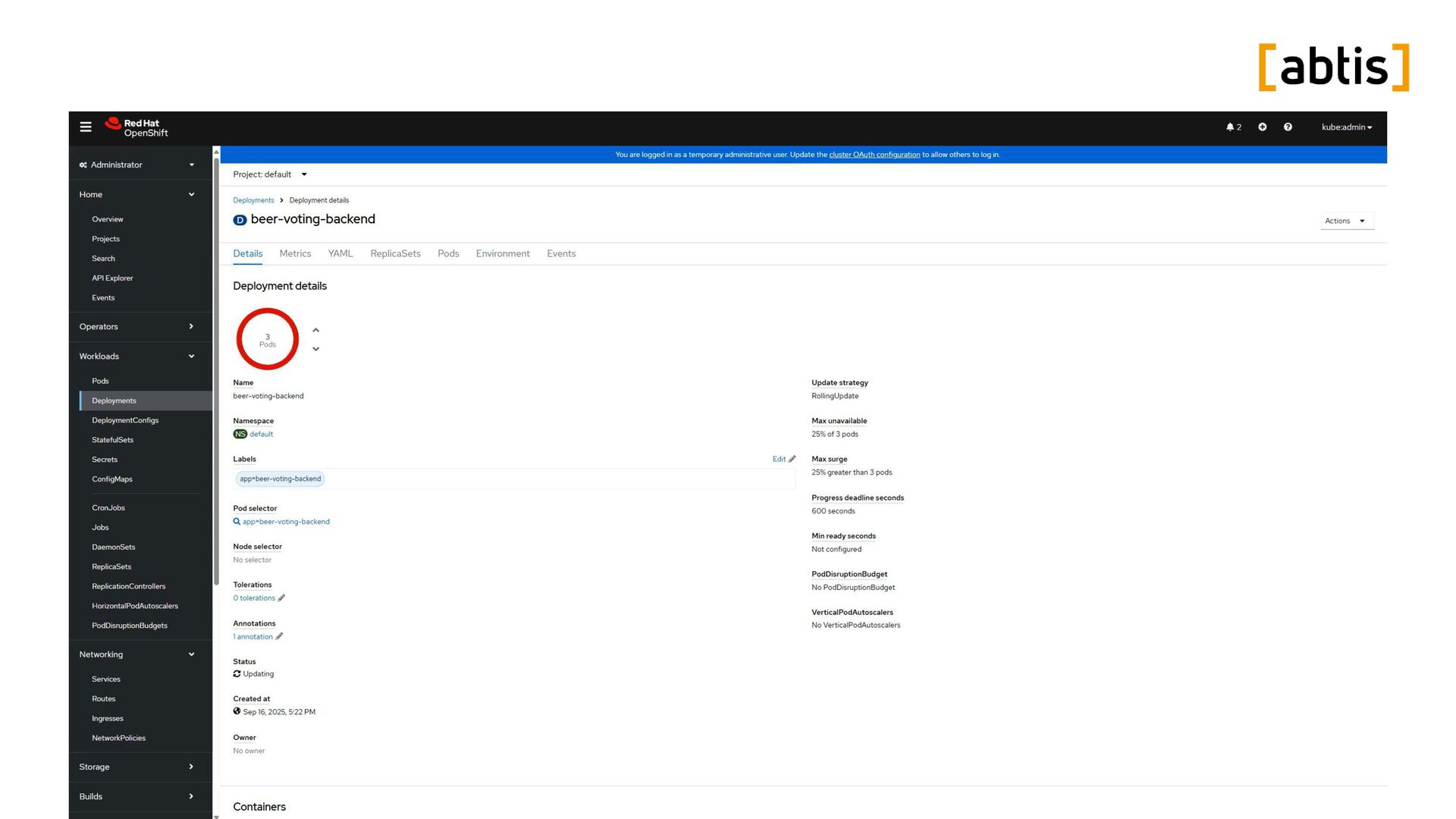Open kube:admin user menu
The width and height of the screenshot is (1456, 819).
click(x=1346, y=127)
